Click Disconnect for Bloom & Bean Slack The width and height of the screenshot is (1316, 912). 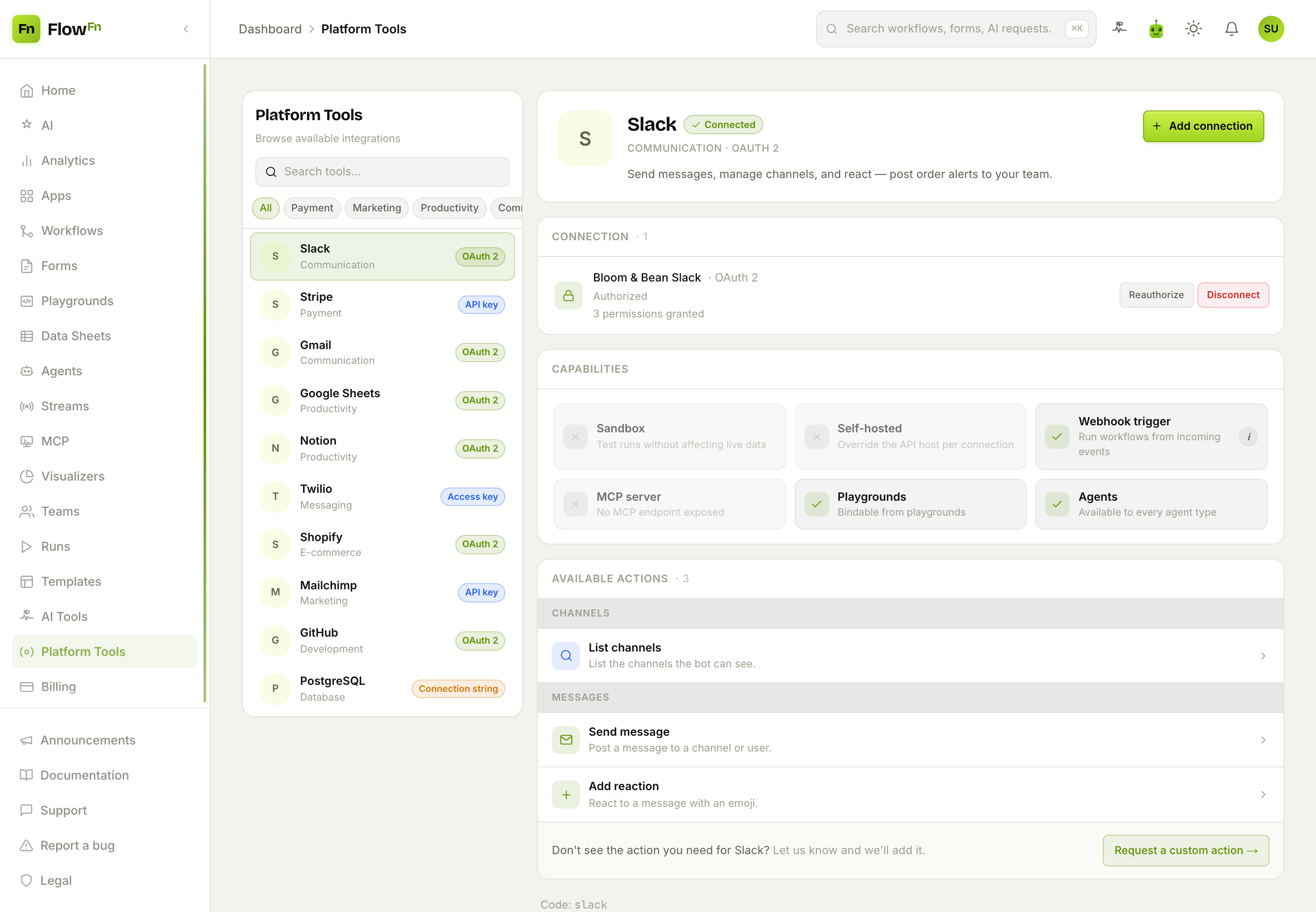click(x=1233, y=295)
